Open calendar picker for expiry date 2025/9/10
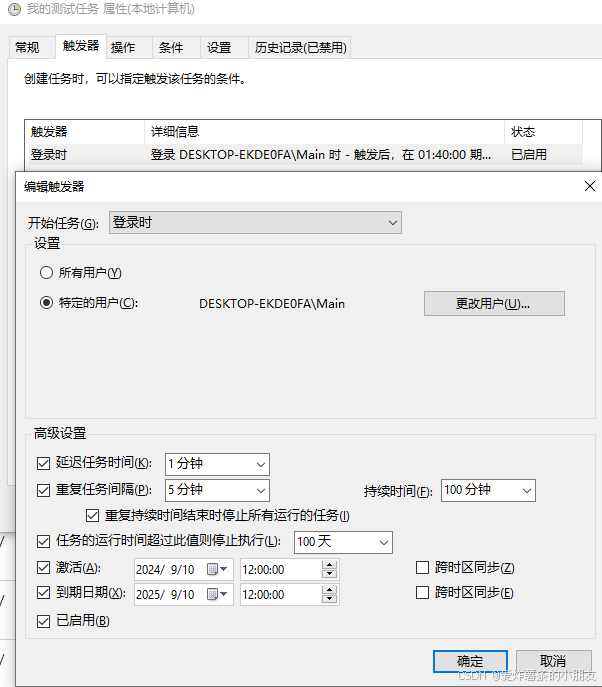Image resolution: width=602 pixels, height=687 pixels. [217, 594]
